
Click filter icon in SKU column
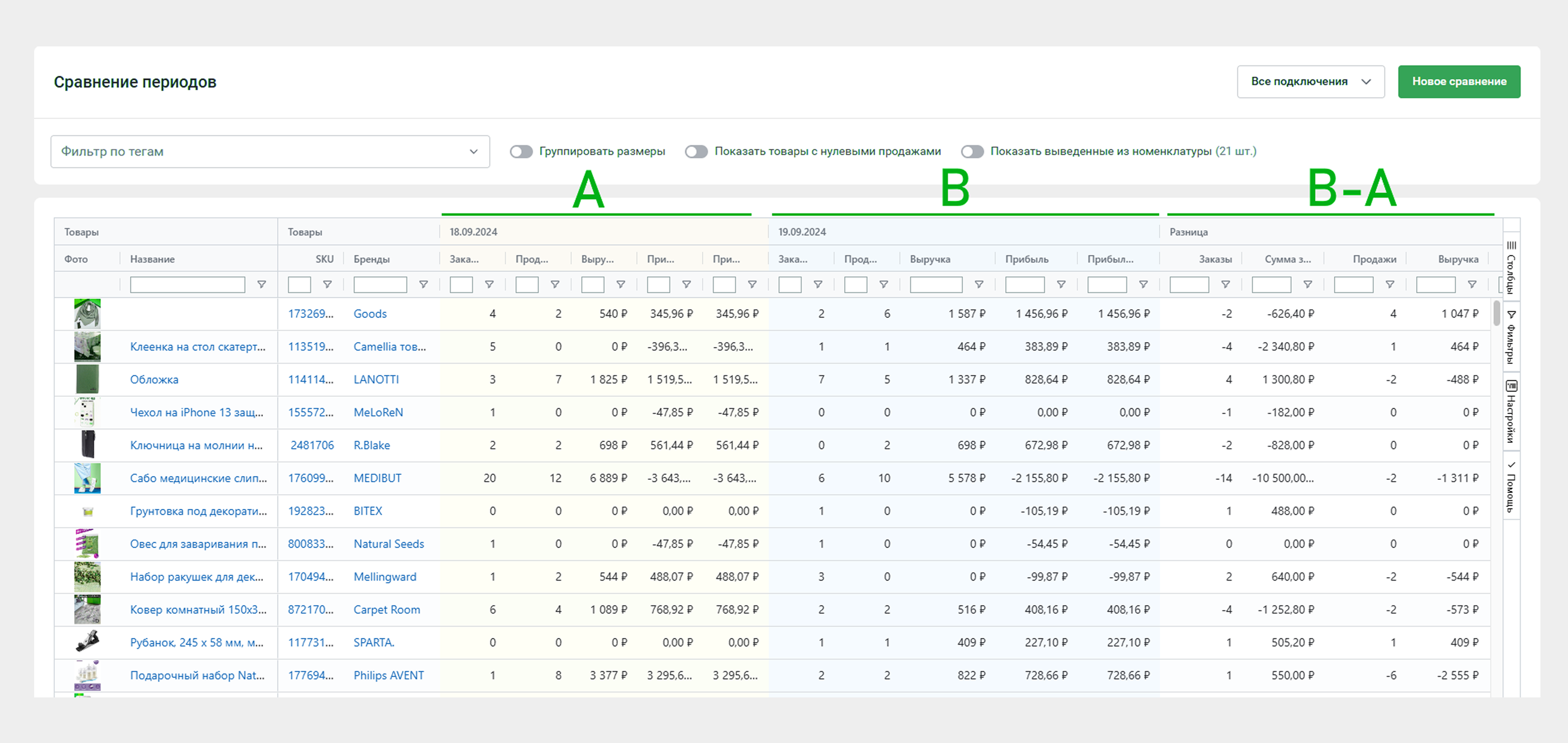pos(327,284)
